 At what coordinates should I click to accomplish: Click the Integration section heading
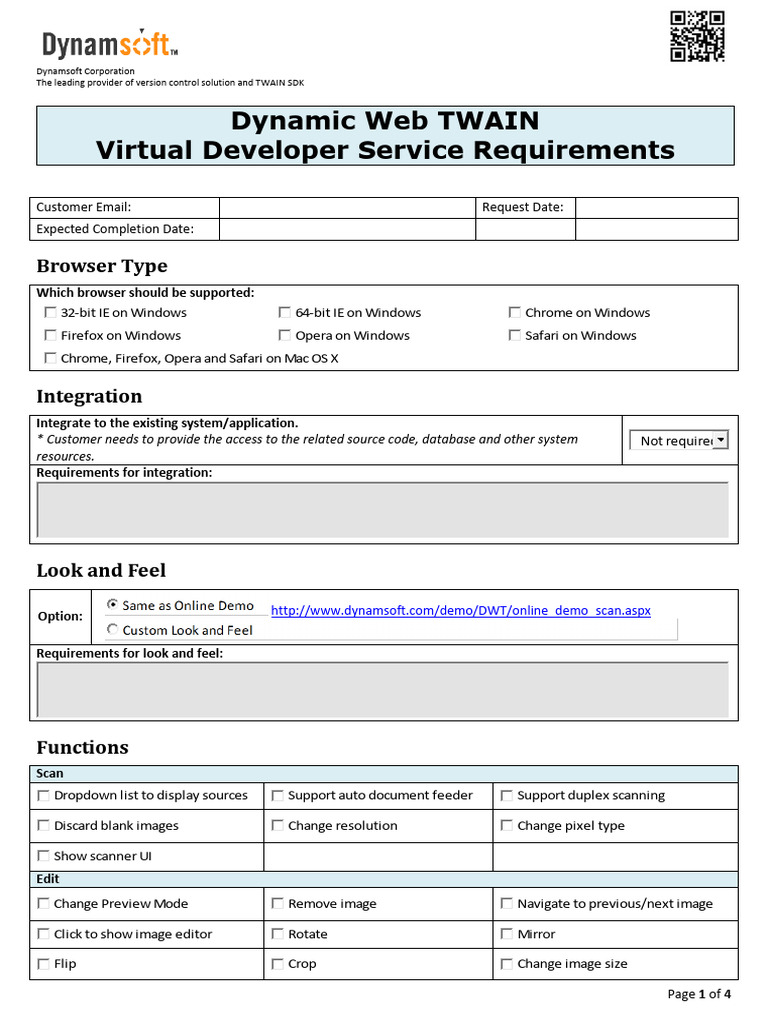(x=89, y=396)
